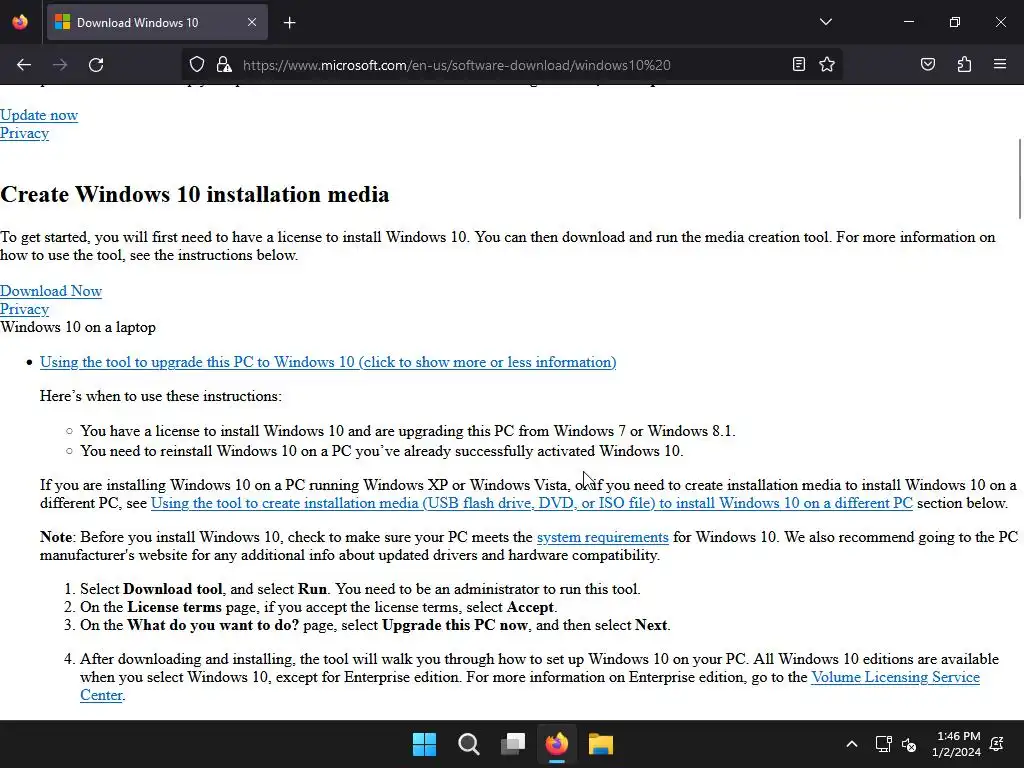Reload the current page

pos(96,65)
